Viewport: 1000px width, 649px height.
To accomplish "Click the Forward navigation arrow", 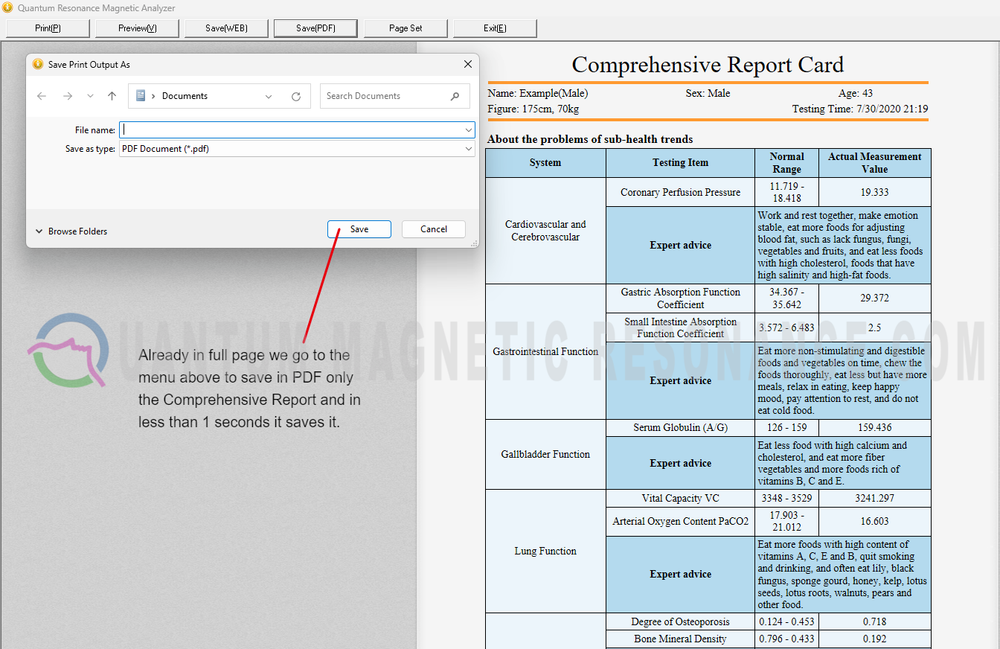I will click(66, 96).
